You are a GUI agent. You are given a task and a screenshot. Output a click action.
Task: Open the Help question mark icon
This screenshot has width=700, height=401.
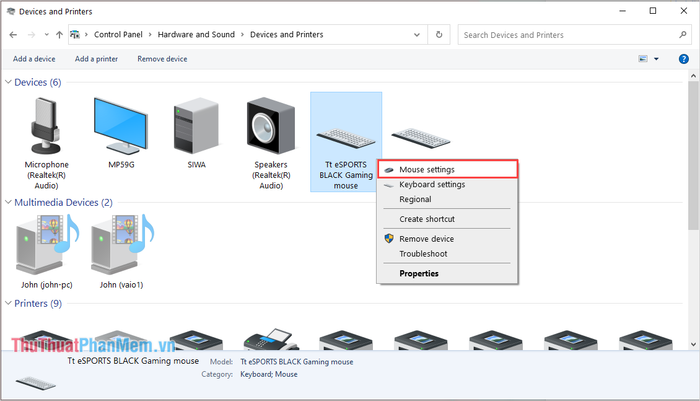click(683, 59)
